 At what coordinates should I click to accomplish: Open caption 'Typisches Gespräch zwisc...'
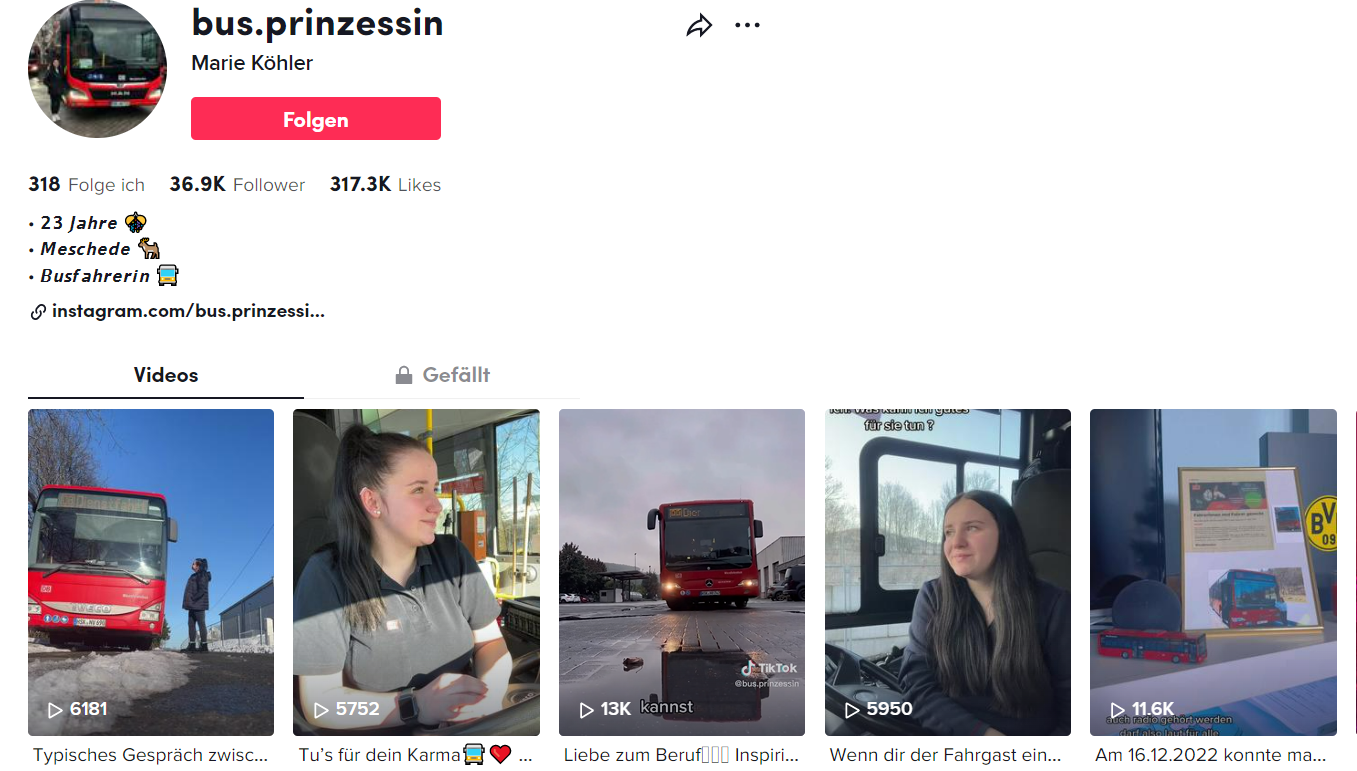(151, 755)
